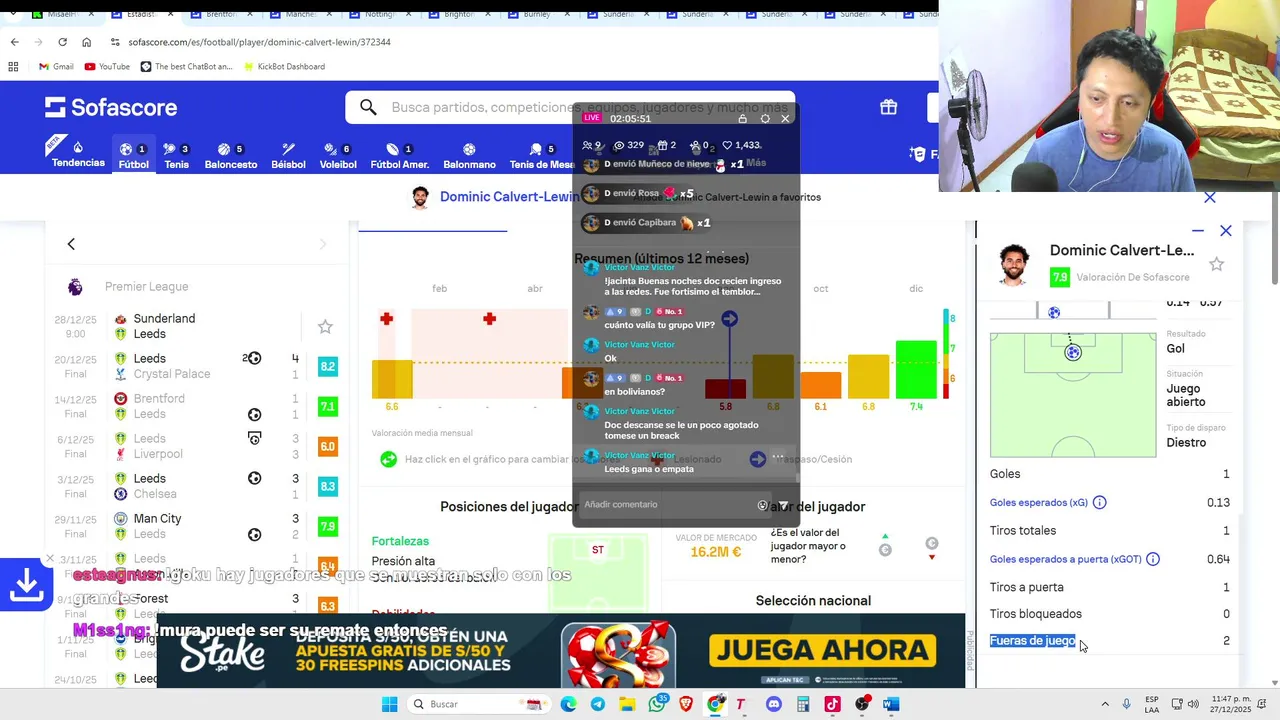Show info for Goles esperados a puerta (xGOT)
Screen dimensions: 1280x720
coord(1153,559)
